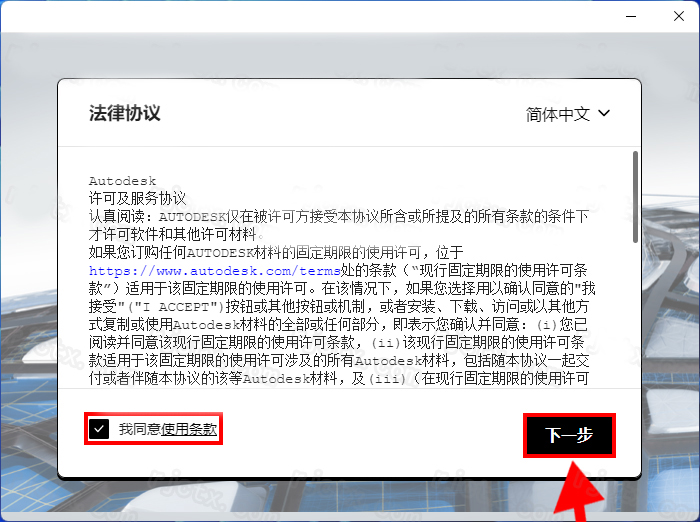Click the license agreement scrollbar thumb

click(x=635, y=197)
